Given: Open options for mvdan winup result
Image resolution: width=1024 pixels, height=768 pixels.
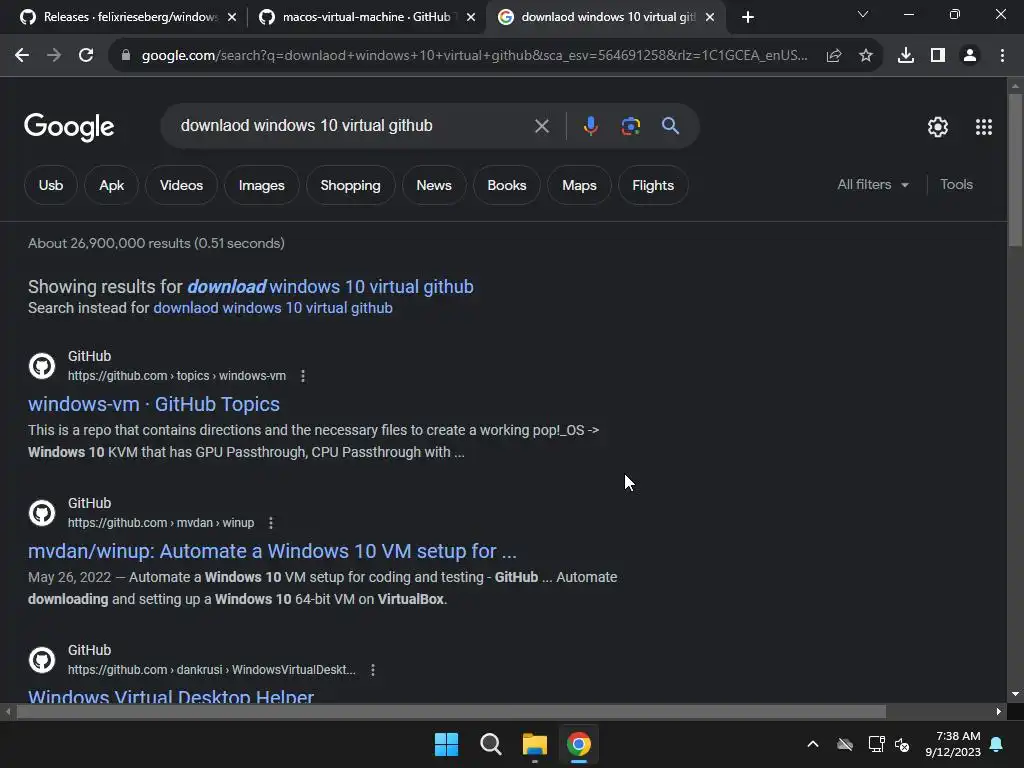Looking at the screenshot, I should (x=271, y=523).
